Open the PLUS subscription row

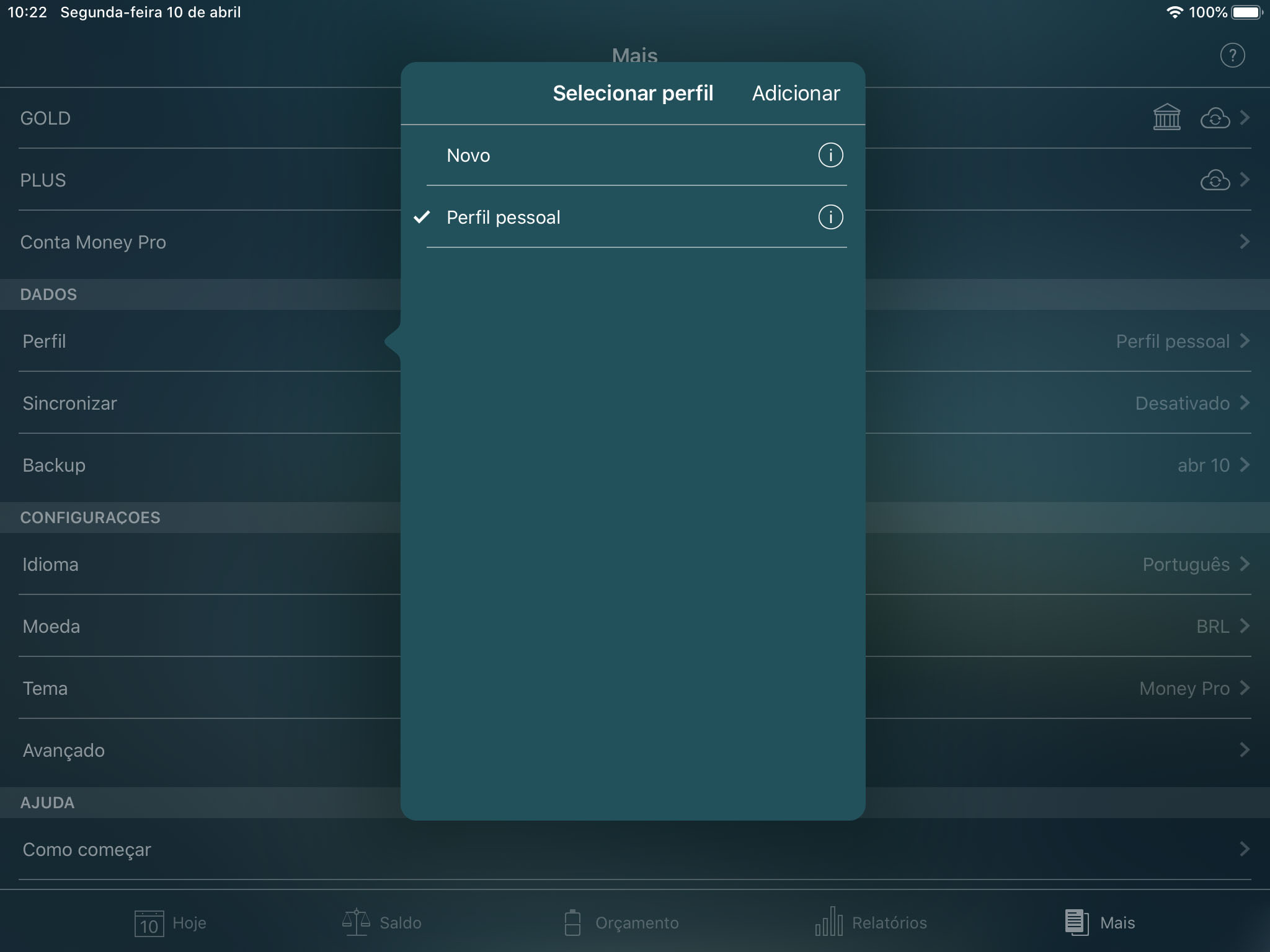635,180
